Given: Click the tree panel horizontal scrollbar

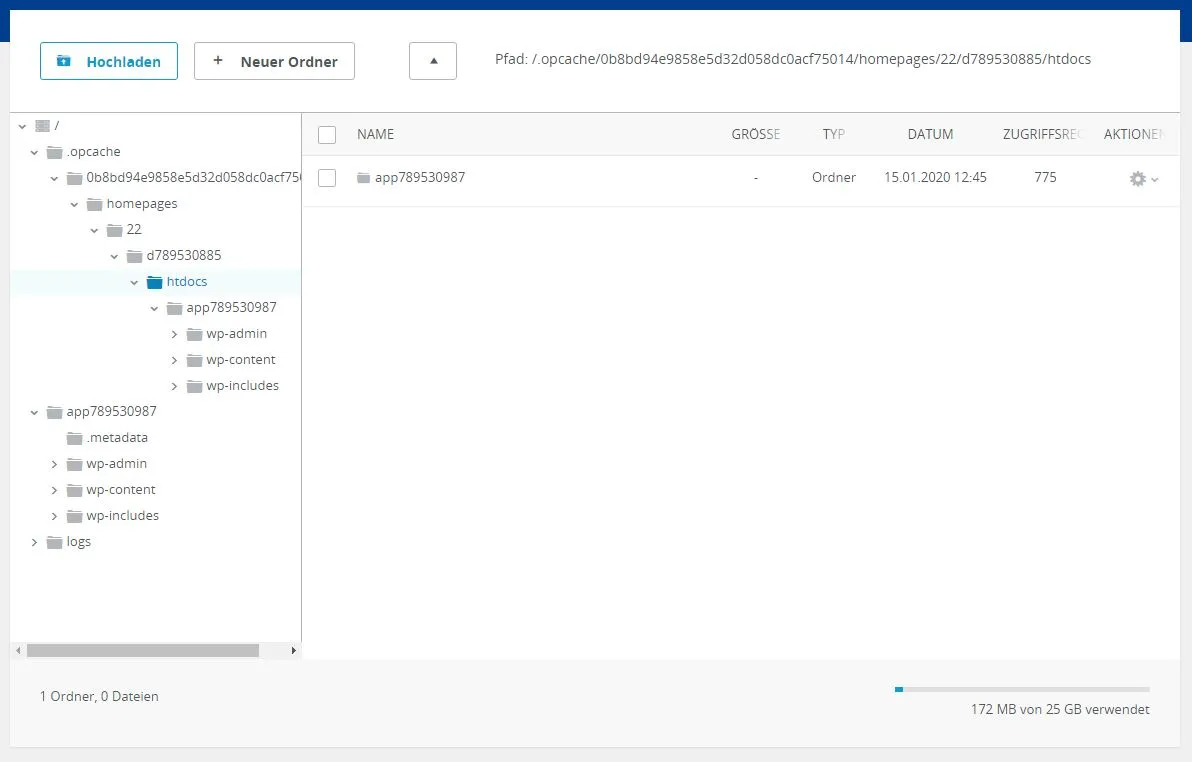Looking at the screenshot, I should (x=143, y=650).
